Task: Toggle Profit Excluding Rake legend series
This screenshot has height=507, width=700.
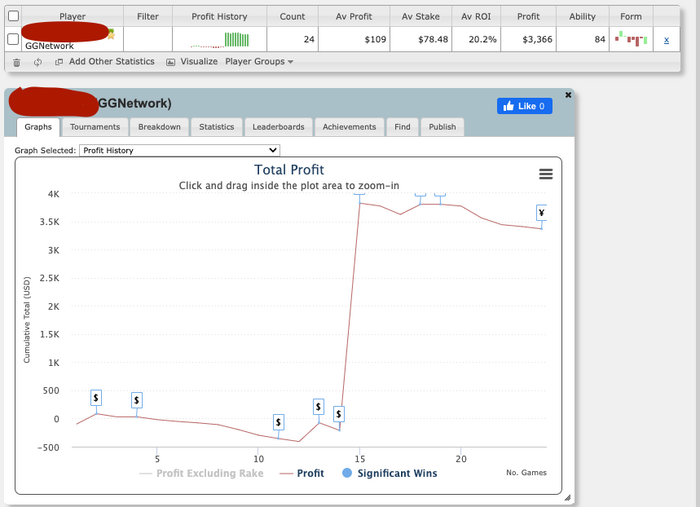Action: coord(201,473)
